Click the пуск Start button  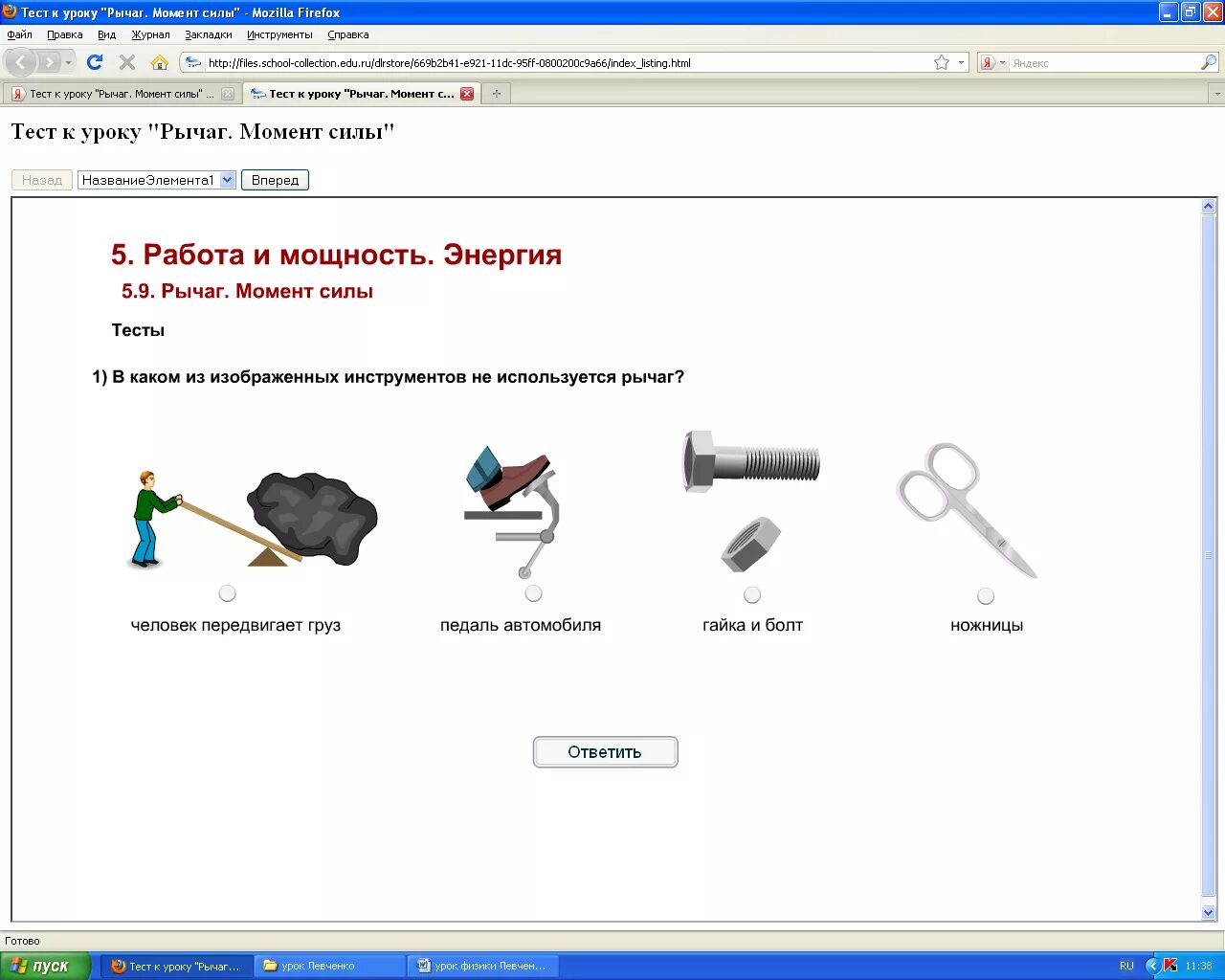pyautogui.click(x=46, y=966)
